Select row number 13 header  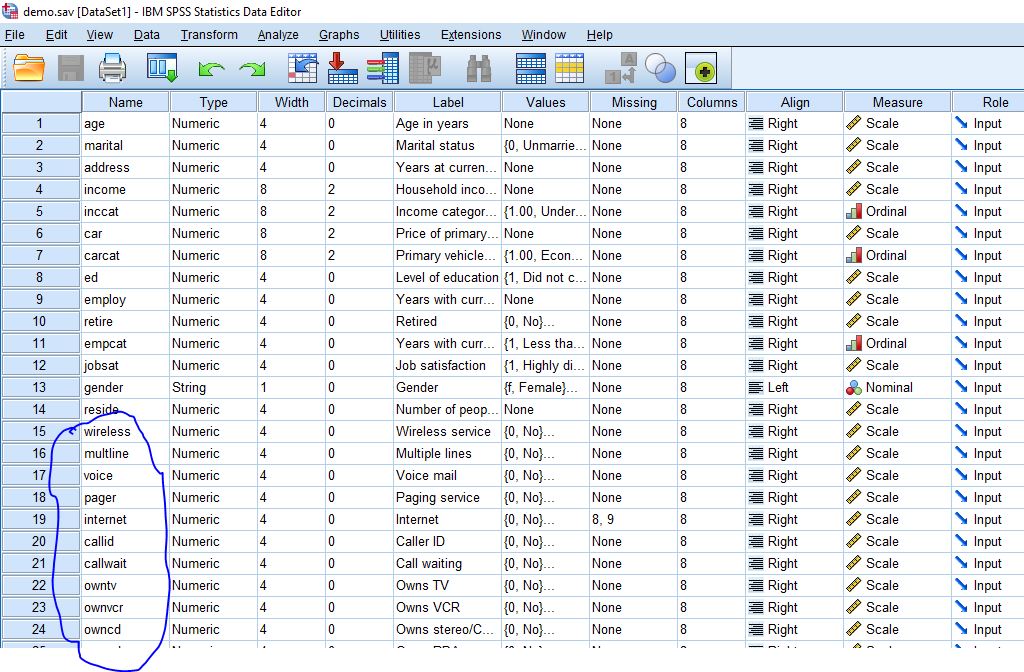[40, 387]
